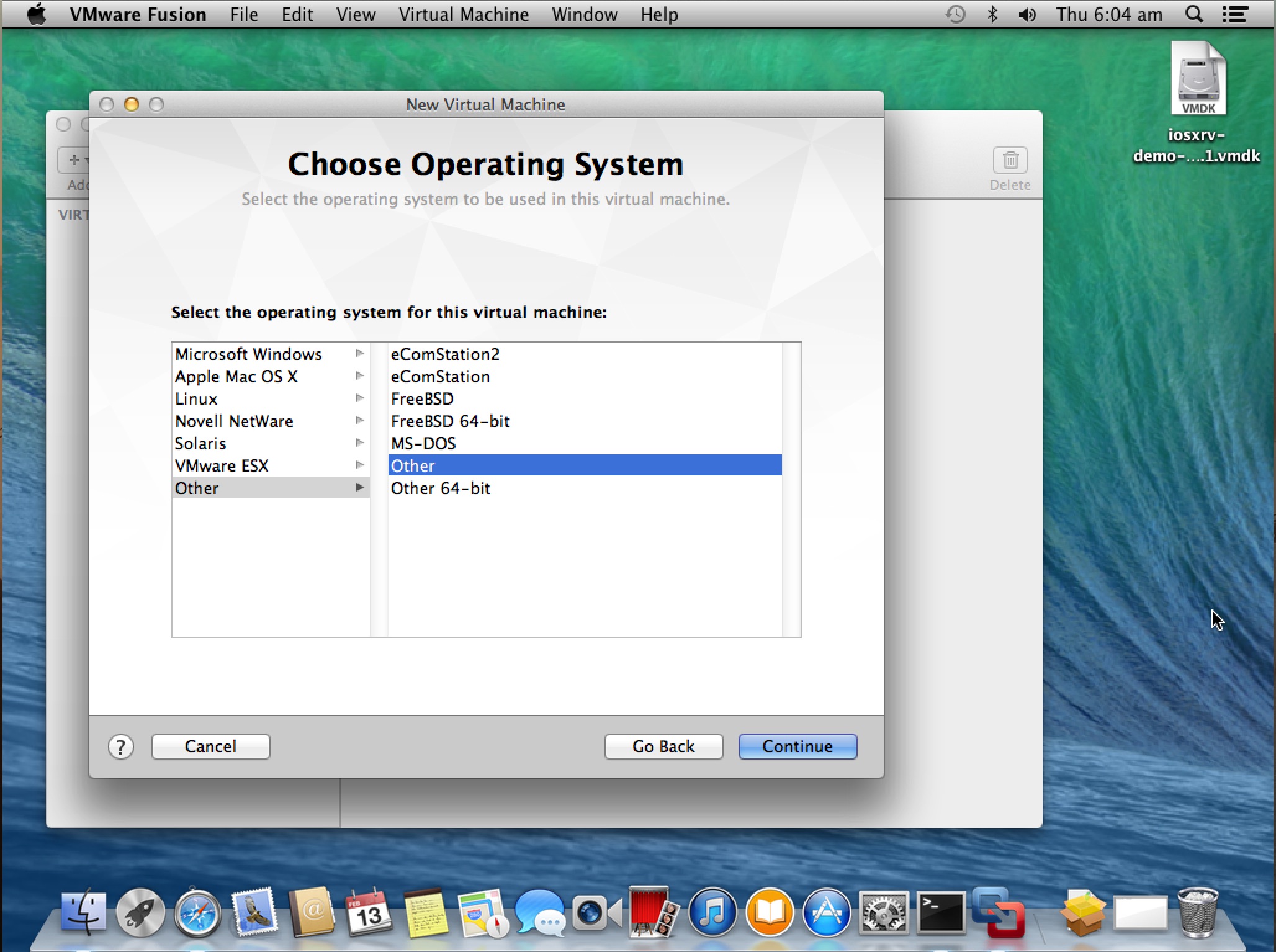Open the File menu

[x=244, y=14]
